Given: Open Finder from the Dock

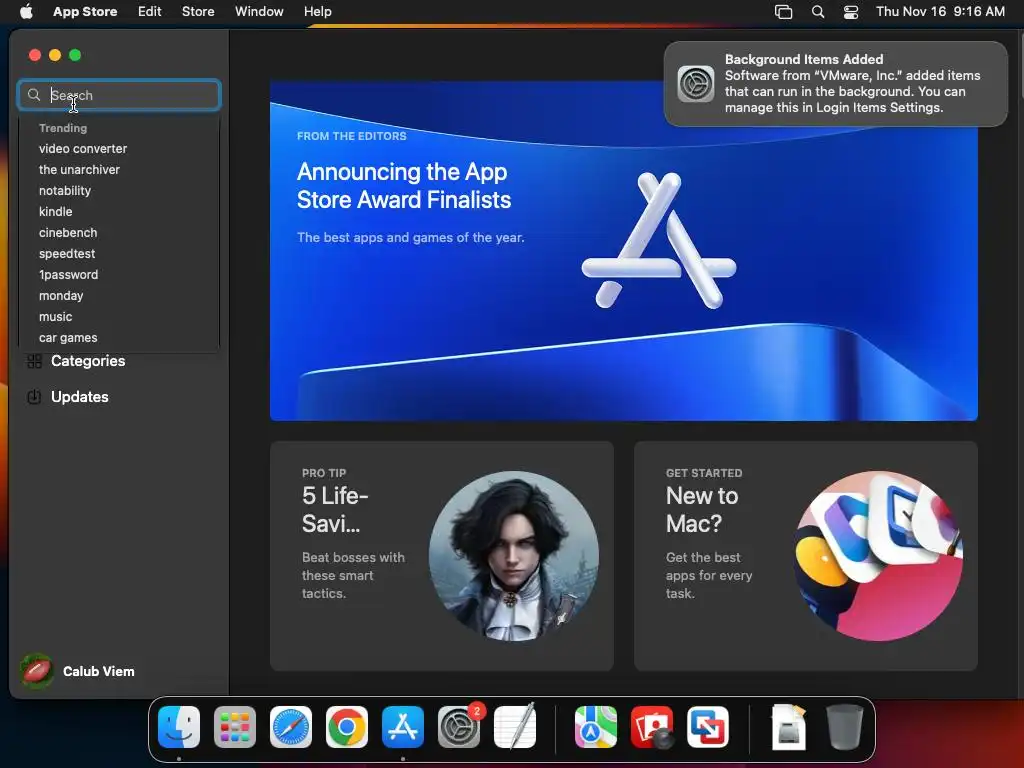Looking at the screenshot, I should tap(179, 727).
